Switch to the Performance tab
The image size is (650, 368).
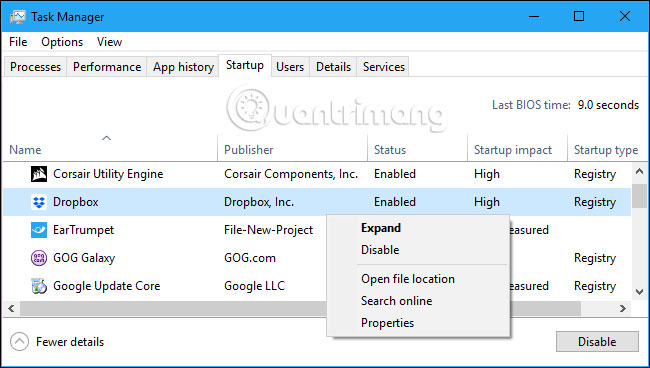click(107, 67)
